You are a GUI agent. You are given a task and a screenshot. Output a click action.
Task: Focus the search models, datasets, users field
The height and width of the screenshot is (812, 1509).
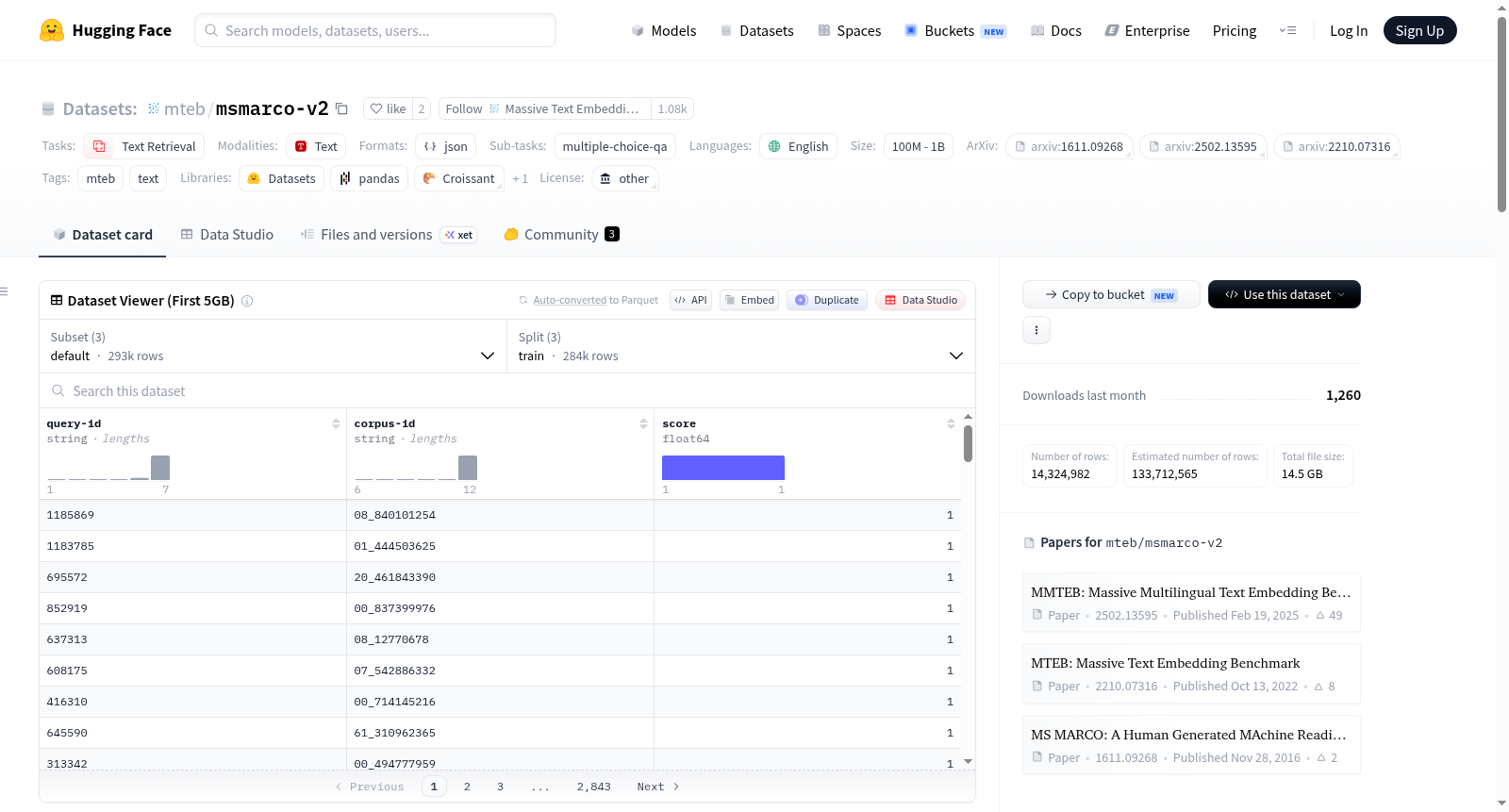pyautogui.click(x=375, y=30)
